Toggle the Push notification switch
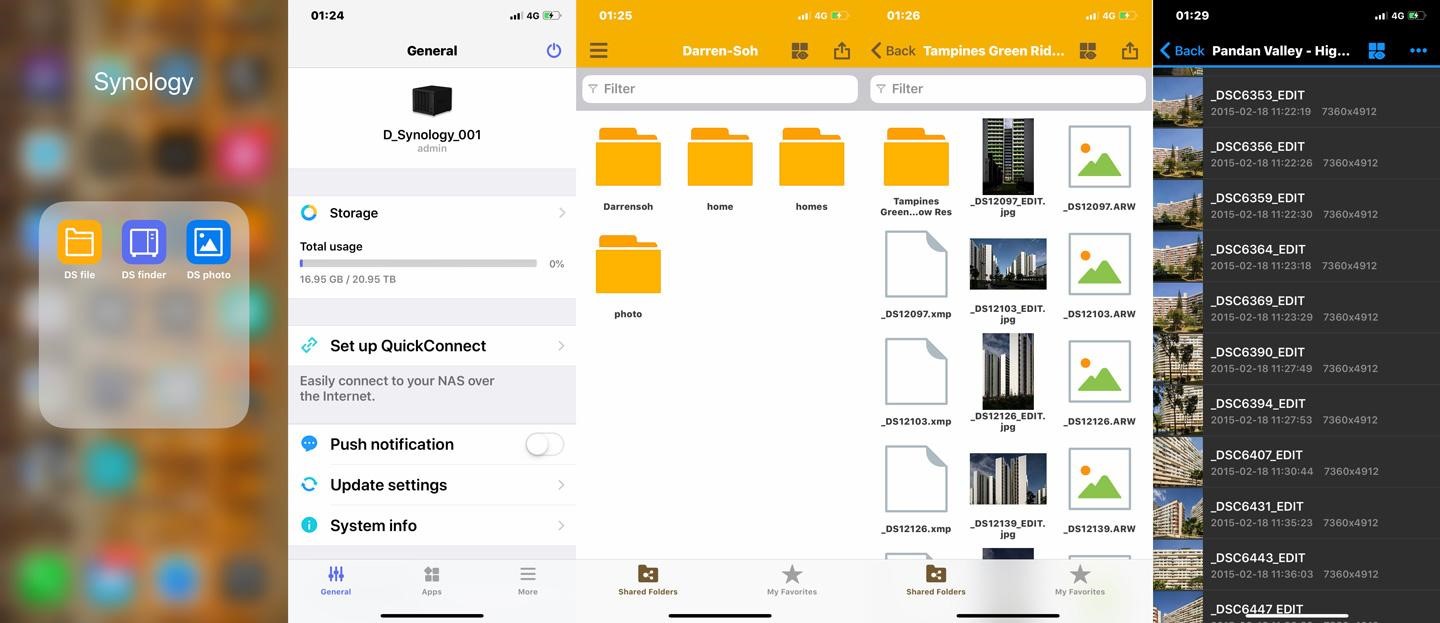The height and width of the screenshot is (623, 1440). tap(545, 444)
